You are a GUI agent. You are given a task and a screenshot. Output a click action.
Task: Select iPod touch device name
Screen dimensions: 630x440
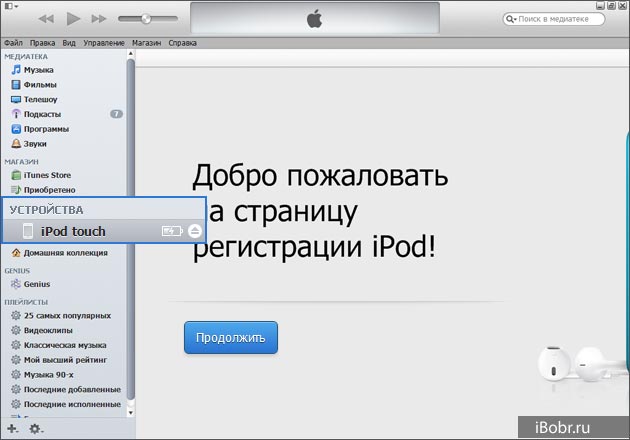tap(73, 231)
